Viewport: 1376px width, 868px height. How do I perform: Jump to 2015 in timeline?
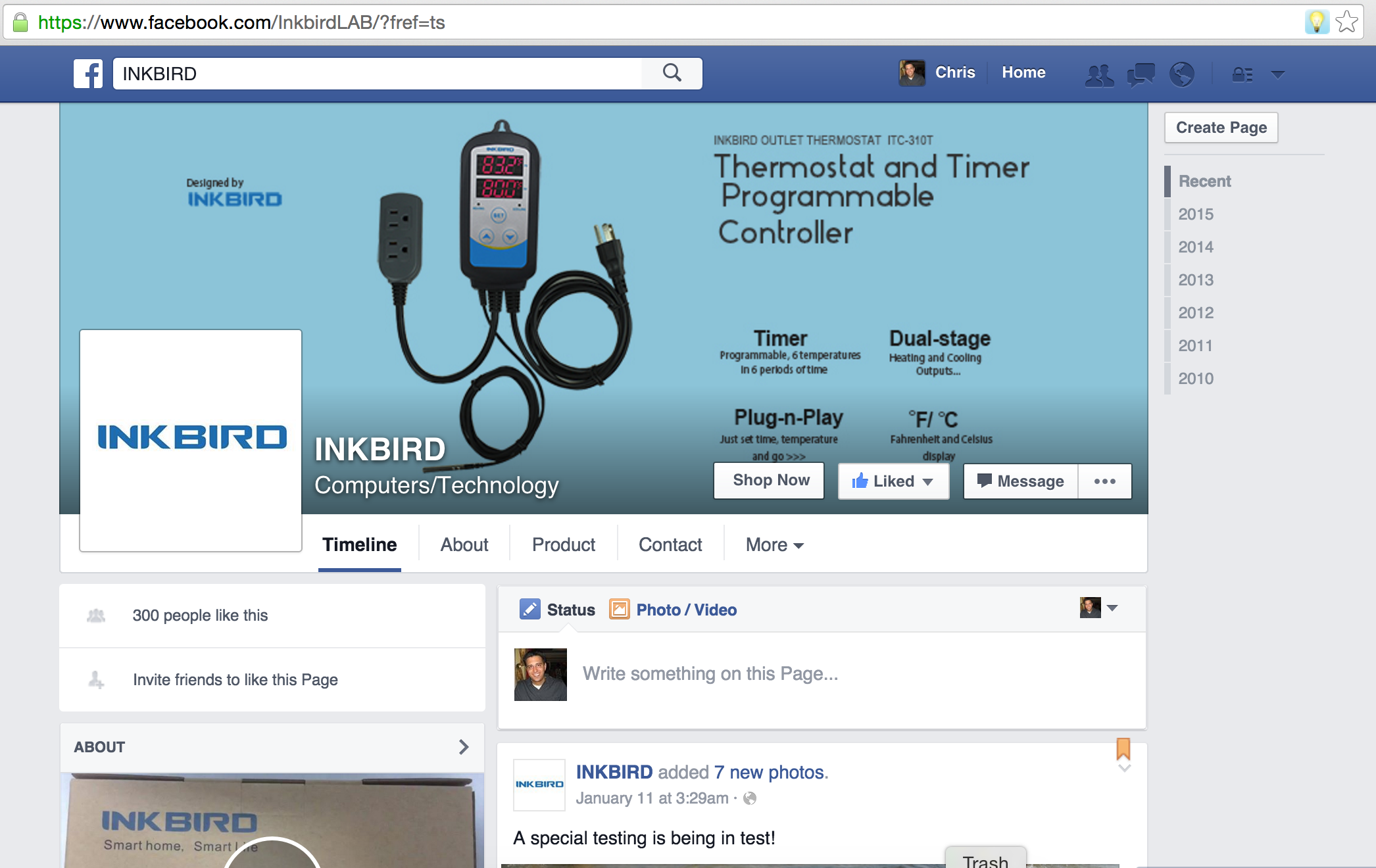[1196, 214]
